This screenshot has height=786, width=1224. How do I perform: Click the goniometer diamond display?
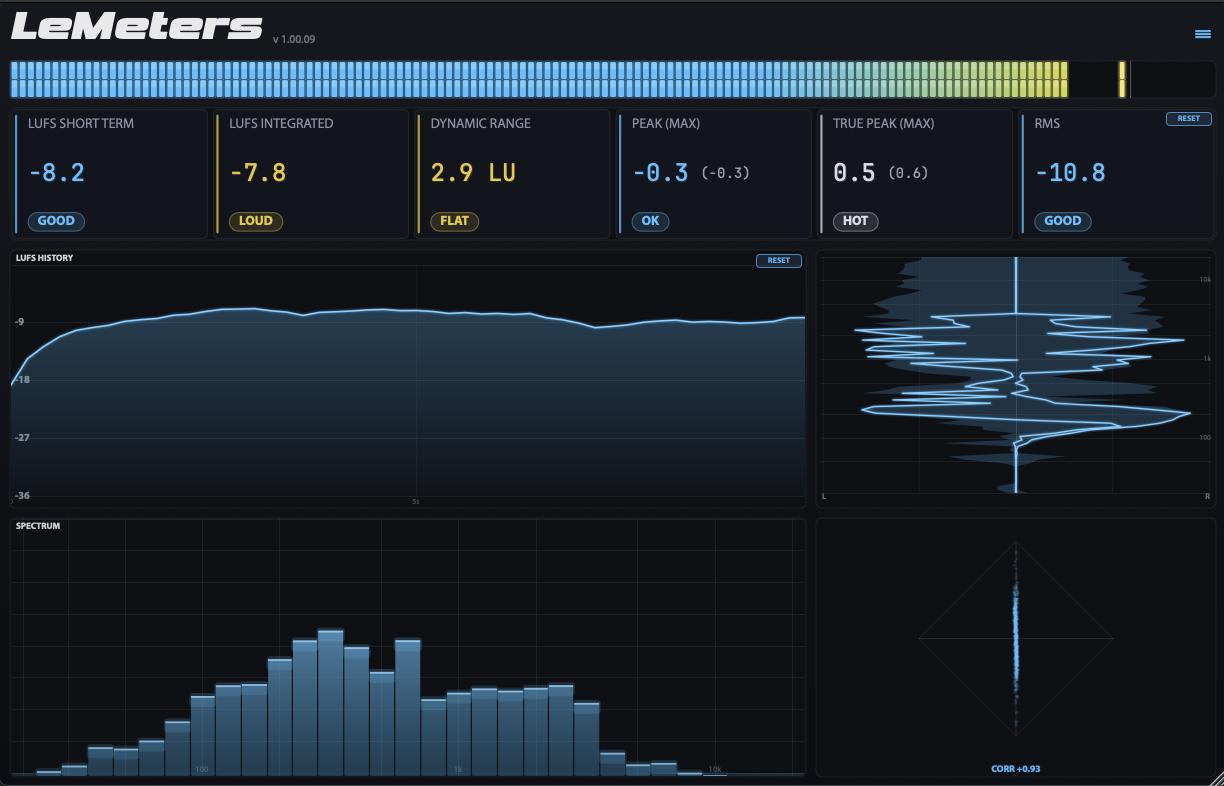(1016, 637)
